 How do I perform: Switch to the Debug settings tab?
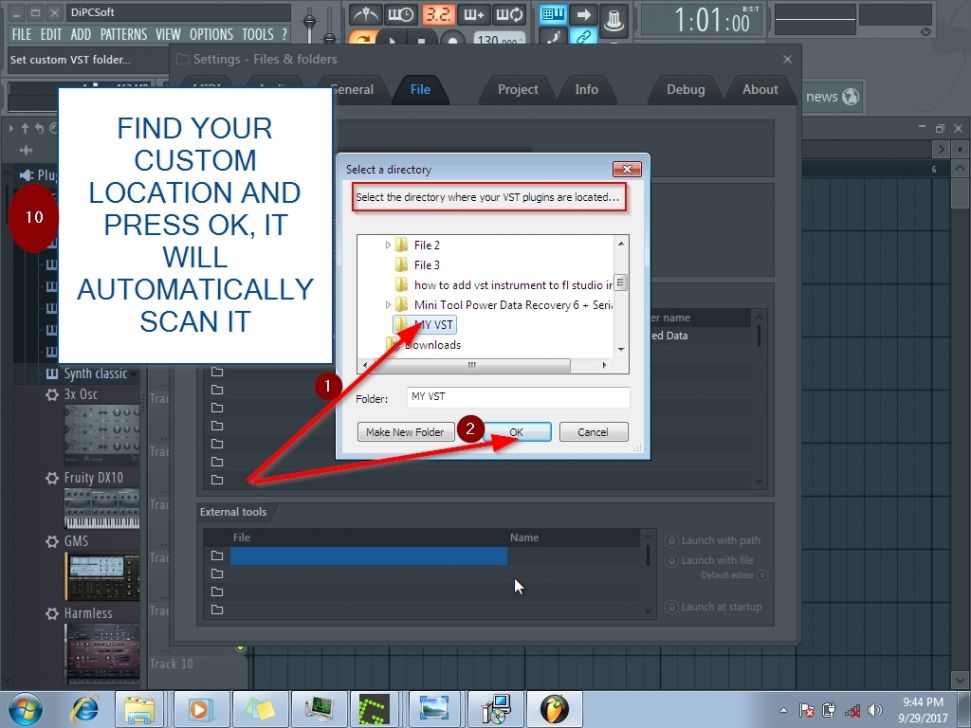[685, 90]
